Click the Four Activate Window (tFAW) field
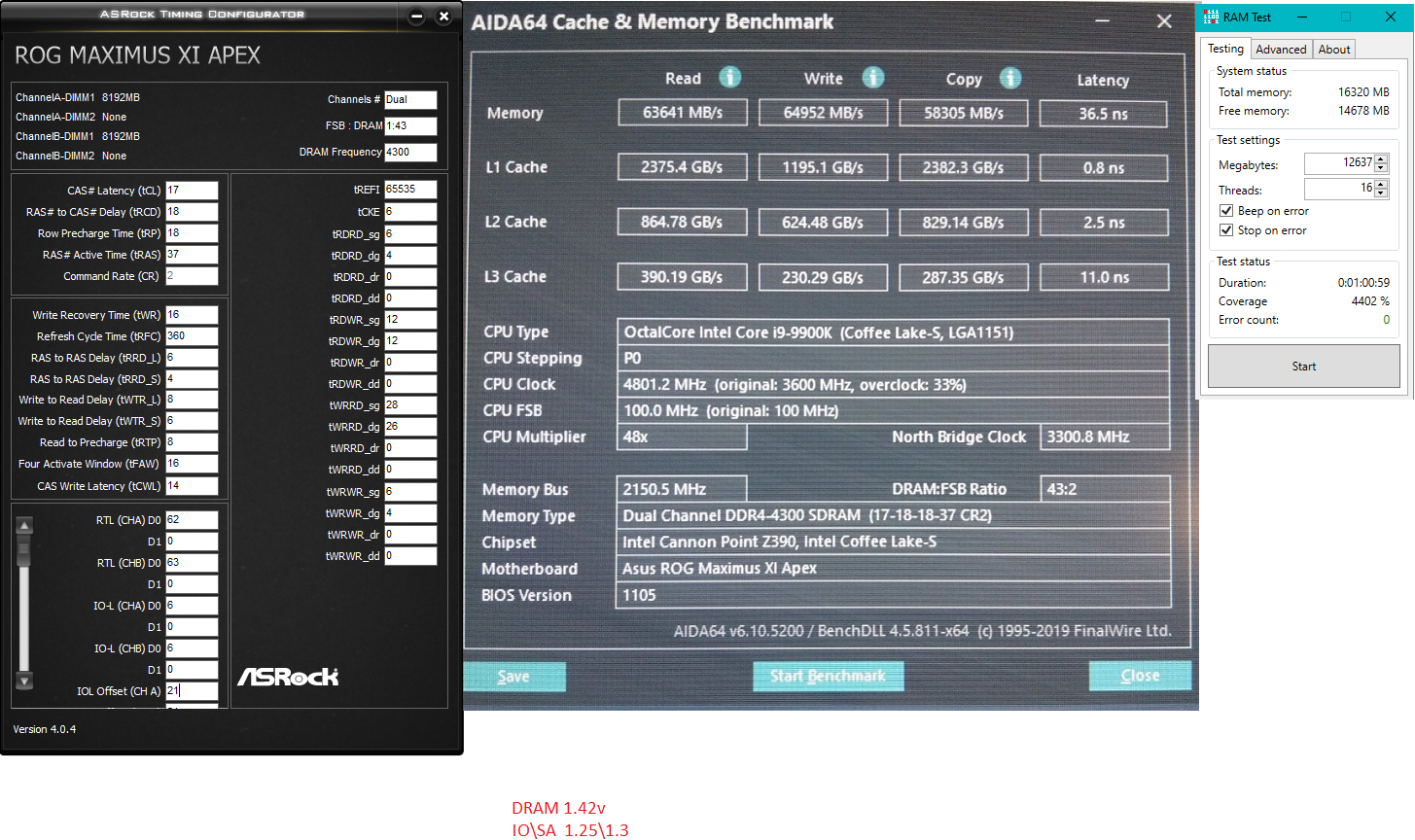The height and width of the screenshot is (840, 1415). (192, 464)
